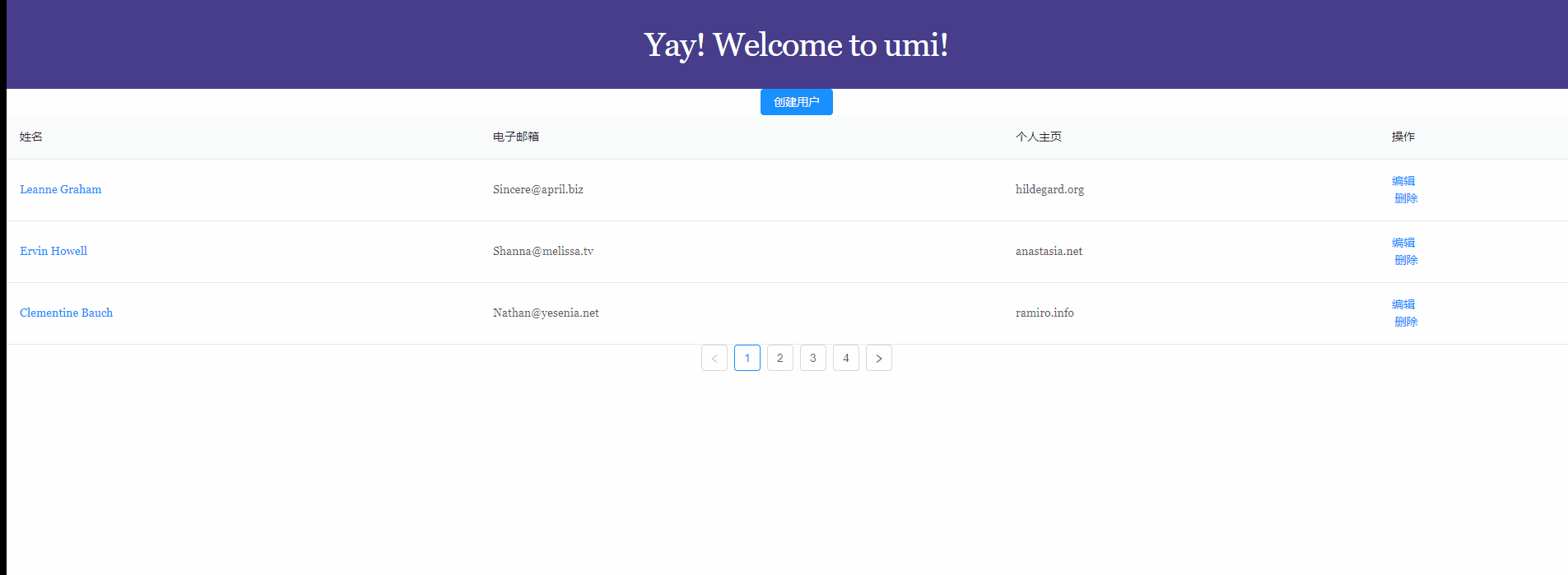Switch to page 2 of users
1568x575 pixels.
coord(779,358)
